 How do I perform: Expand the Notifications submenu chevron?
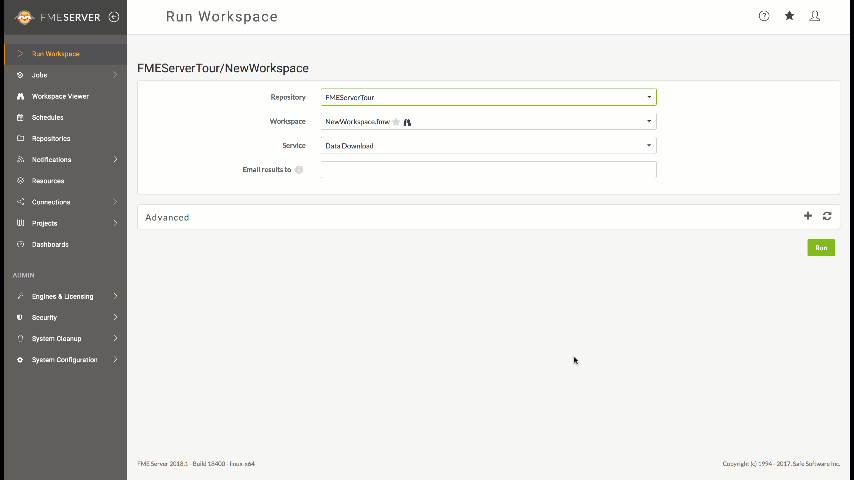coord(115,160)
